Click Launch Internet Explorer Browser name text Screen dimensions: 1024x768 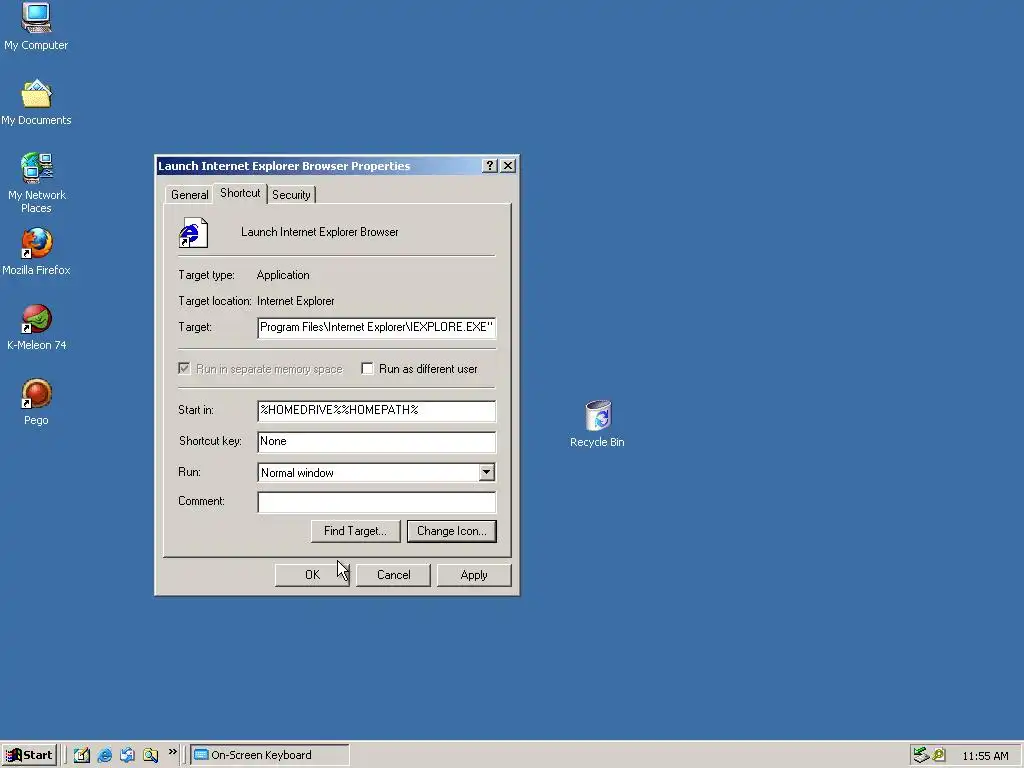[x=319, y=232]
